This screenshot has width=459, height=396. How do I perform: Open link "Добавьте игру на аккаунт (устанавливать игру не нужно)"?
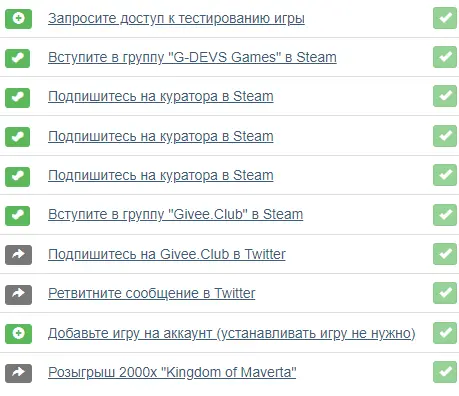[232, 333]
